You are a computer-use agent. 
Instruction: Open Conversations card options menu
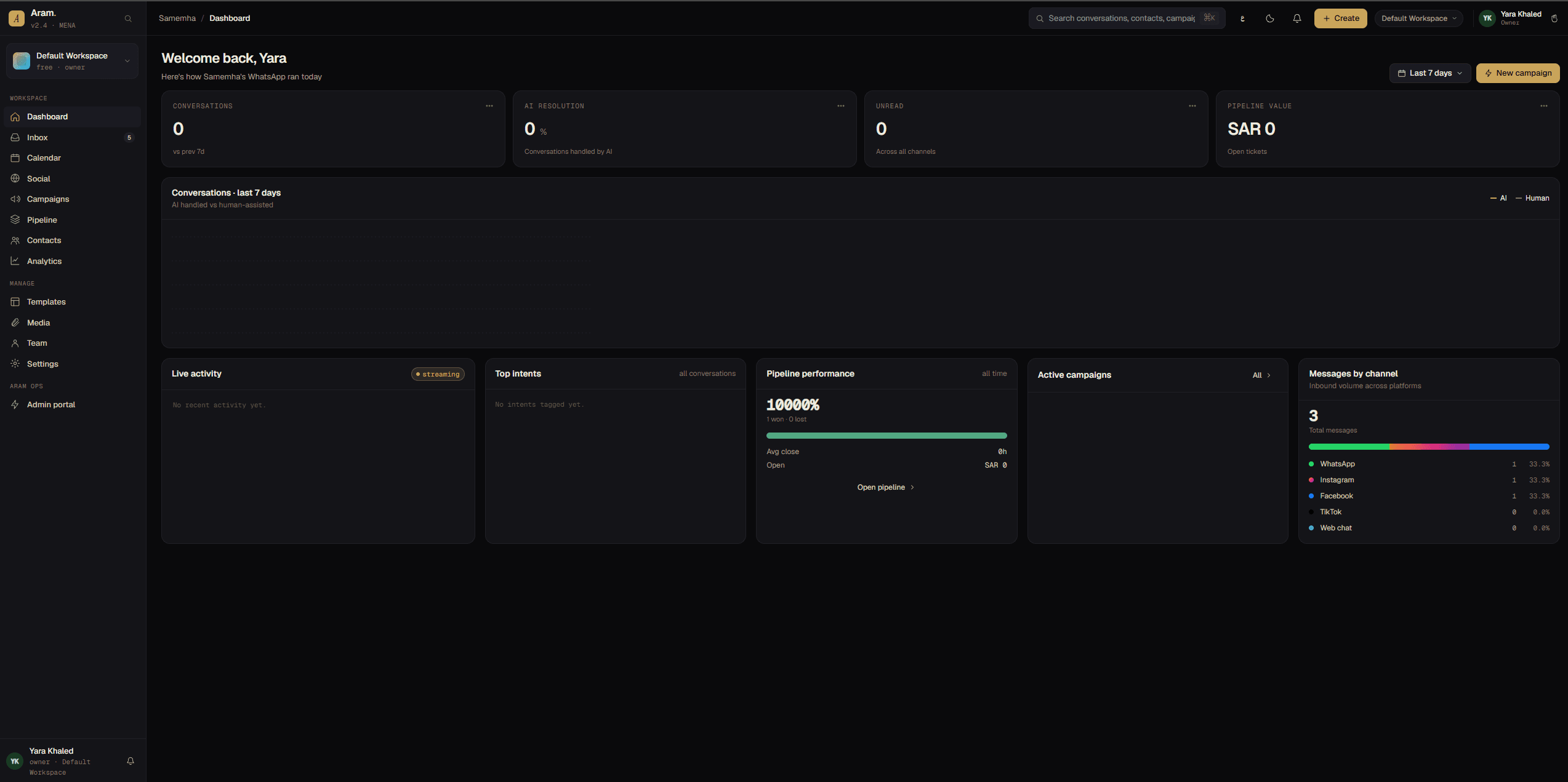click(489, 106)
